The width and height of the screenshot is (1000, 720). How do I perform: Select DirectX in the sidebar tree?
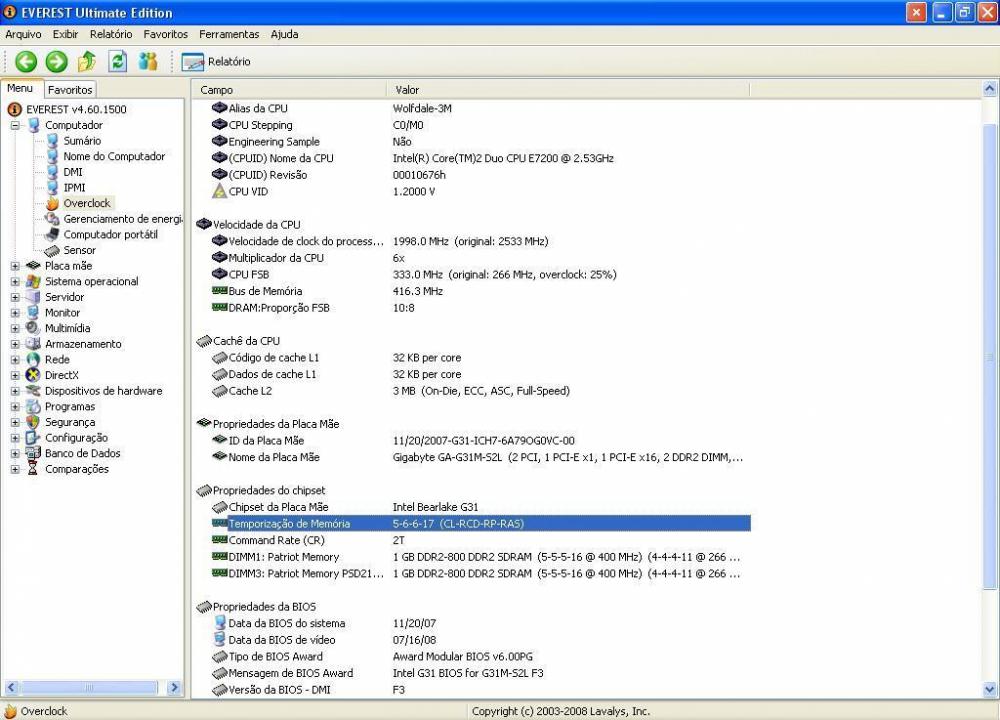(63, 375)
